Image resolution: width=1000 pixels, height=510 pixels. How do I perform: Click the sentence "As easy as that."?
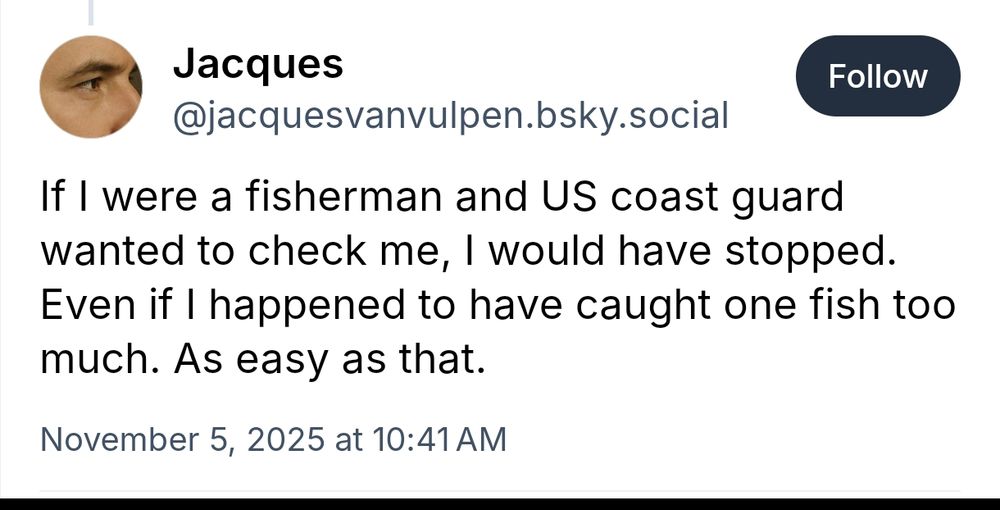click(x=326, y=361)
